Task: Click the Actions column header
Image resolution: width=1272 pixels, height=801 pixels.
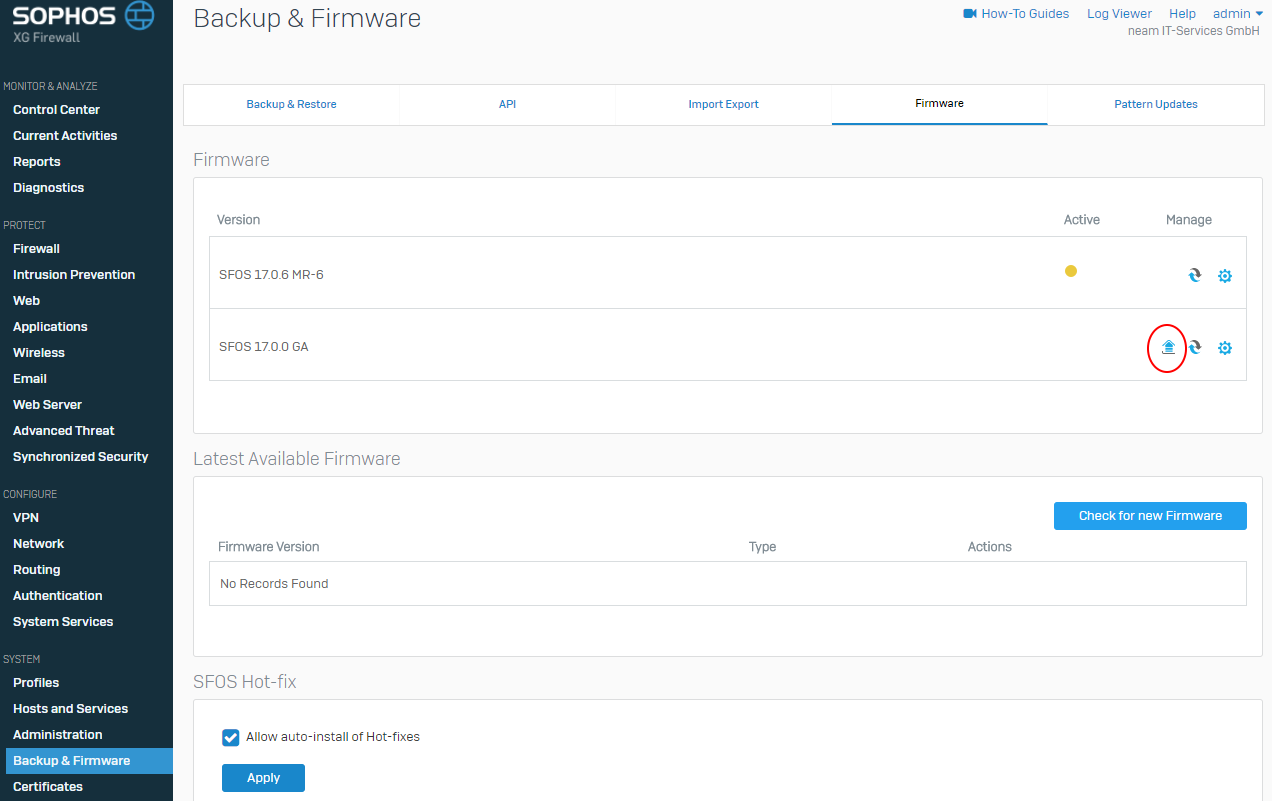Action: 990,547
